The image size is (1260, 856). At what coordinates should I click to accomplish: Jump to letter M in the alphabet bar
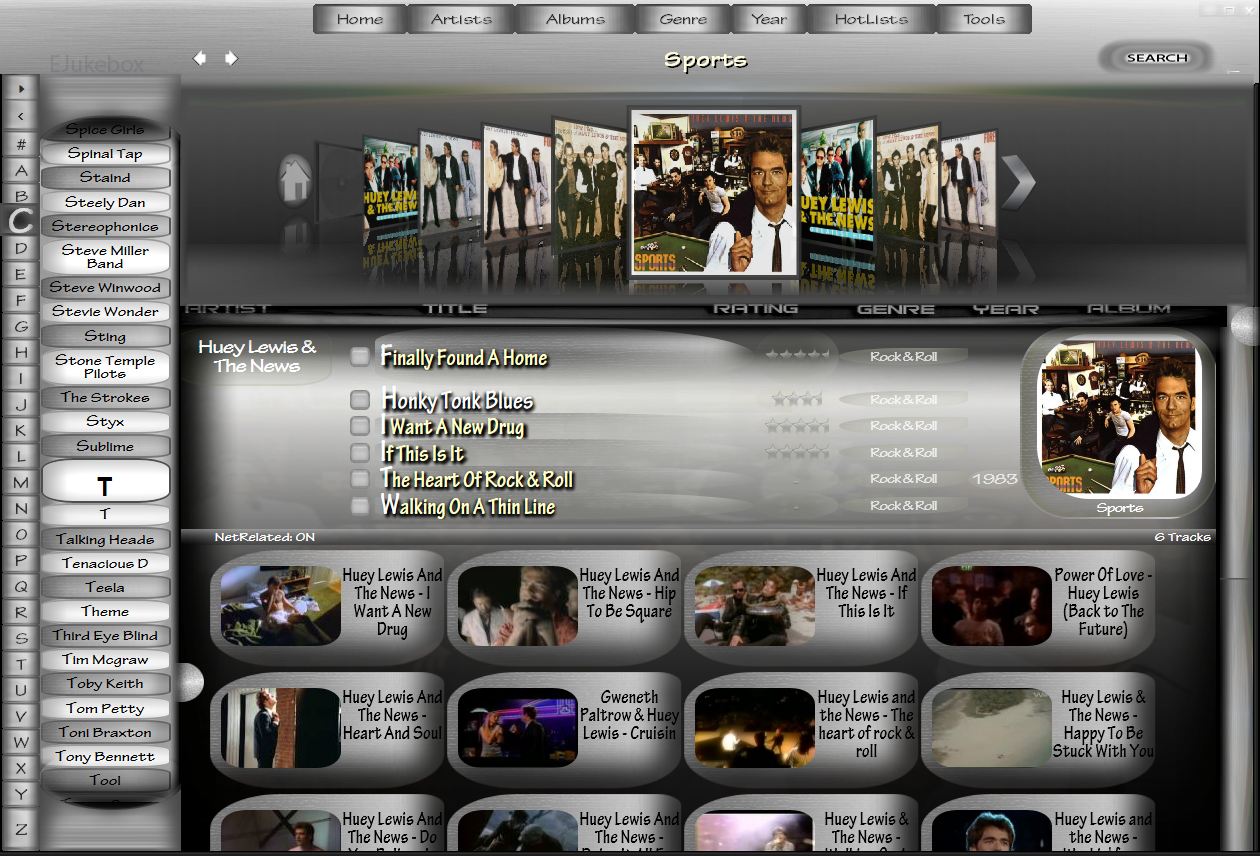tap(21, 482)
